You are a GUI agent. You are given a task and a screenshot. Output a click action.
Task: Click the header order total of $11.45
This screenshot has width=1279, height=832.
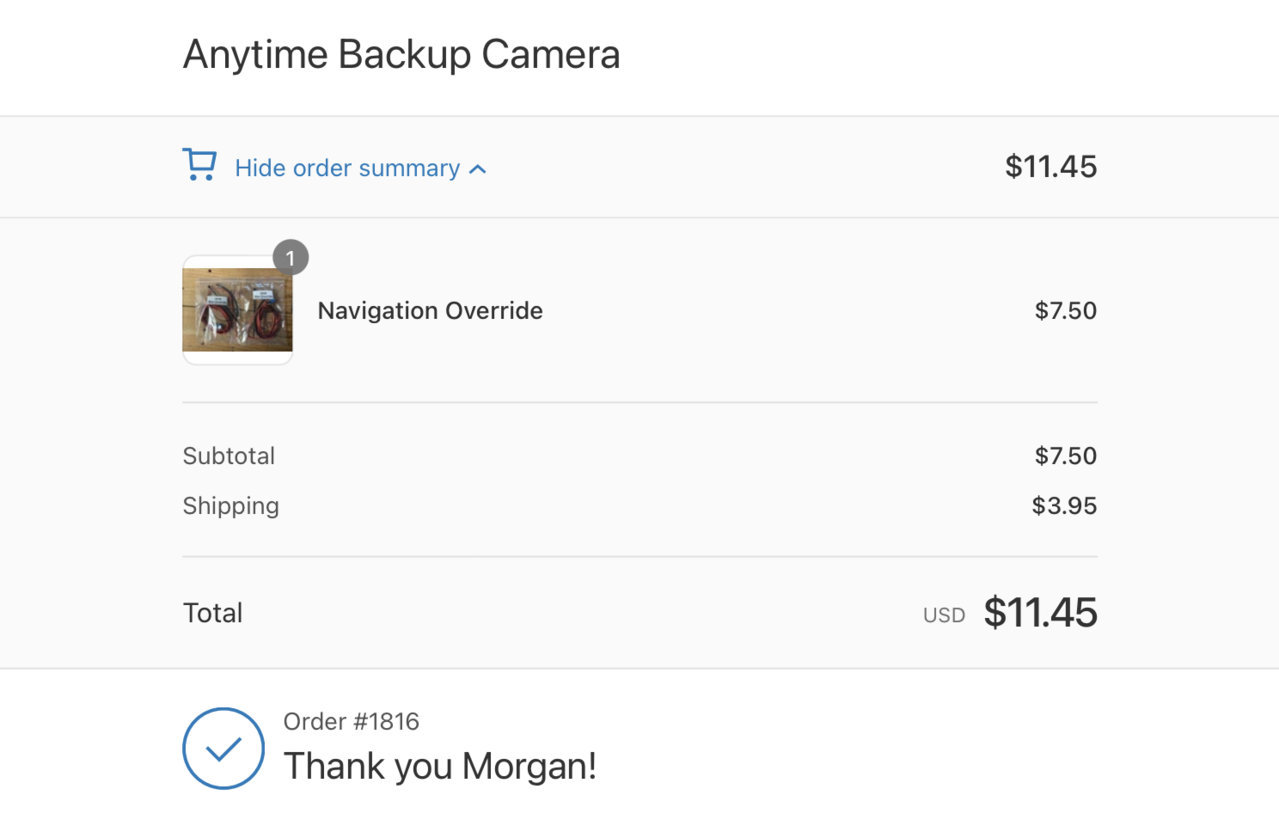[1051, 166]
